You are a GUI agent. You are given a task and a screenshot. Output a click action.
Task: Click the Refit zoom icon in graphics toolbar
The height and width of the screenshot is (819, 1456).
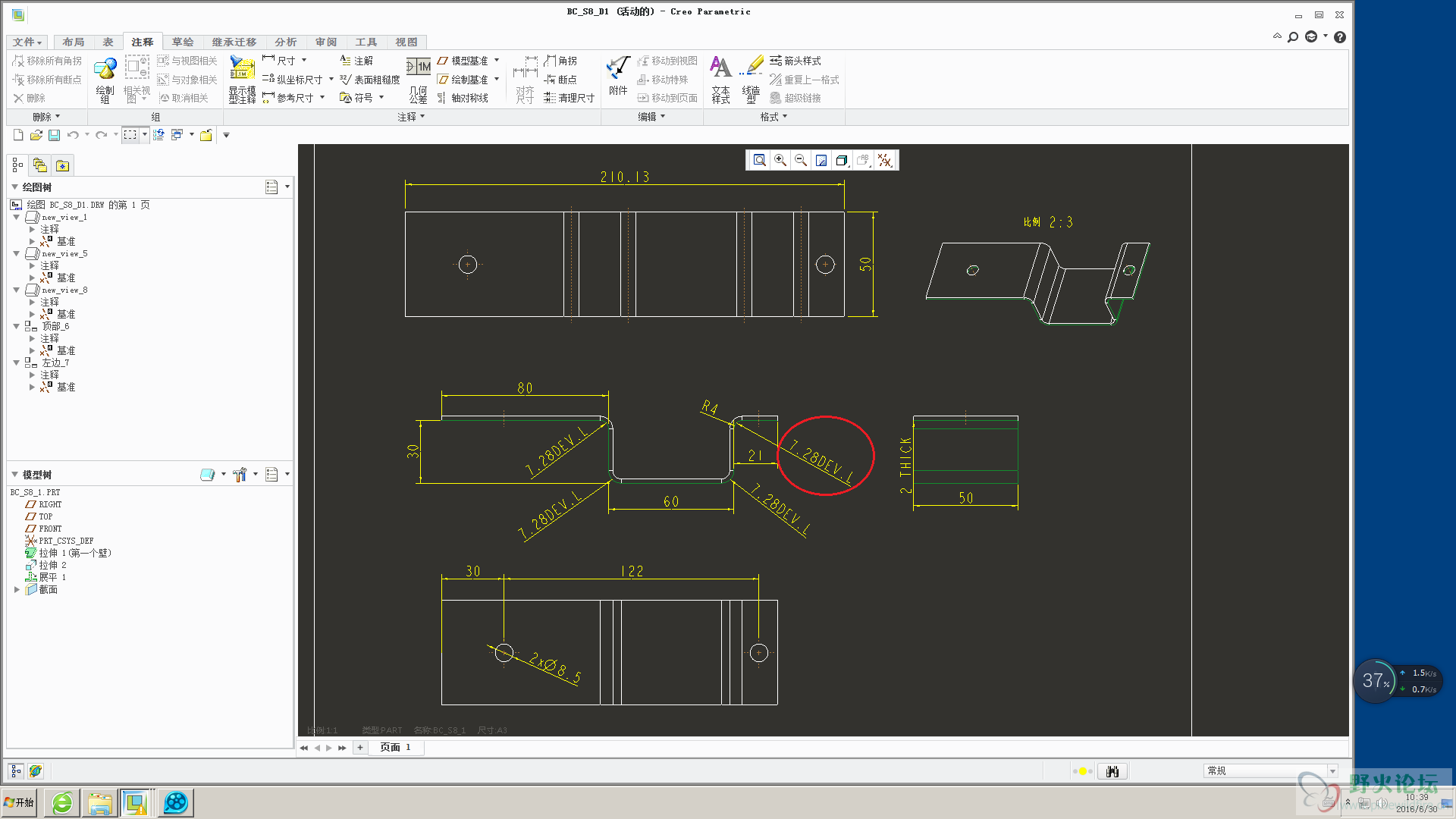click(x=759, y=160)
